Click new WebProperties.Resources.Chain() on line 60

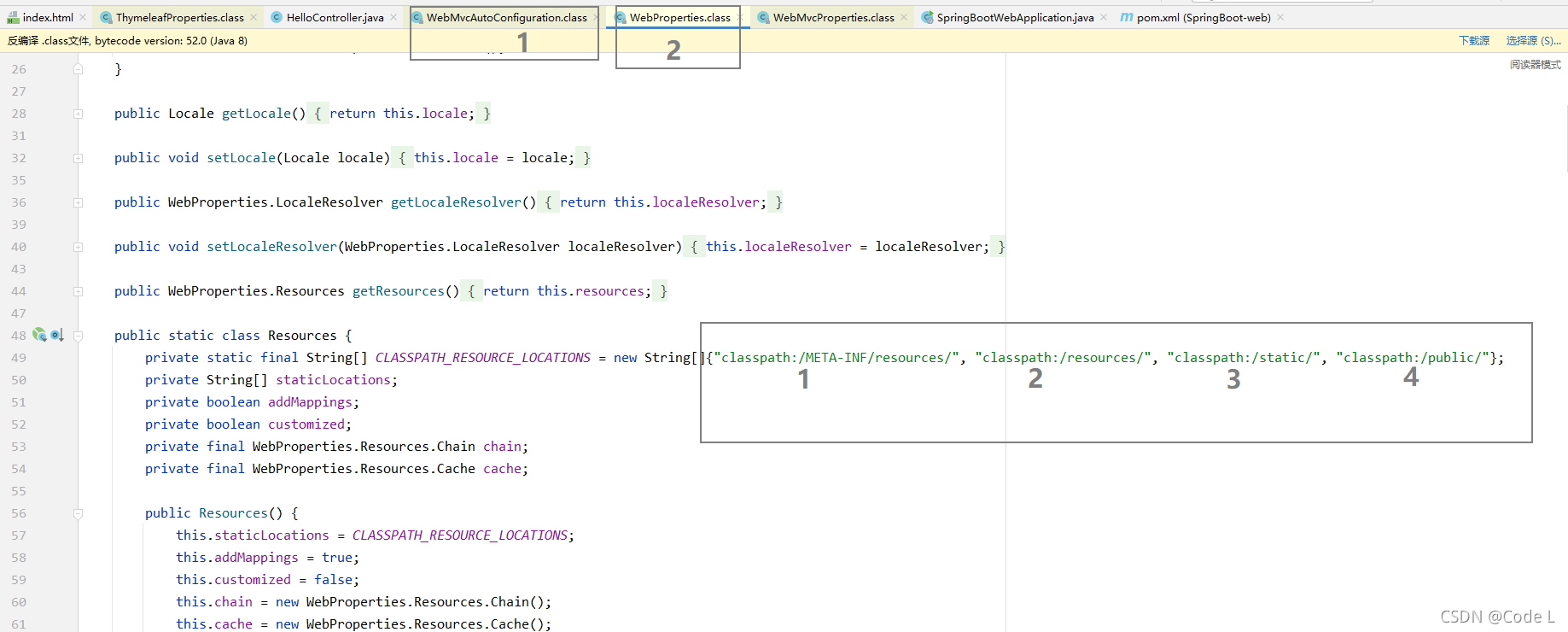click(413, 602)
